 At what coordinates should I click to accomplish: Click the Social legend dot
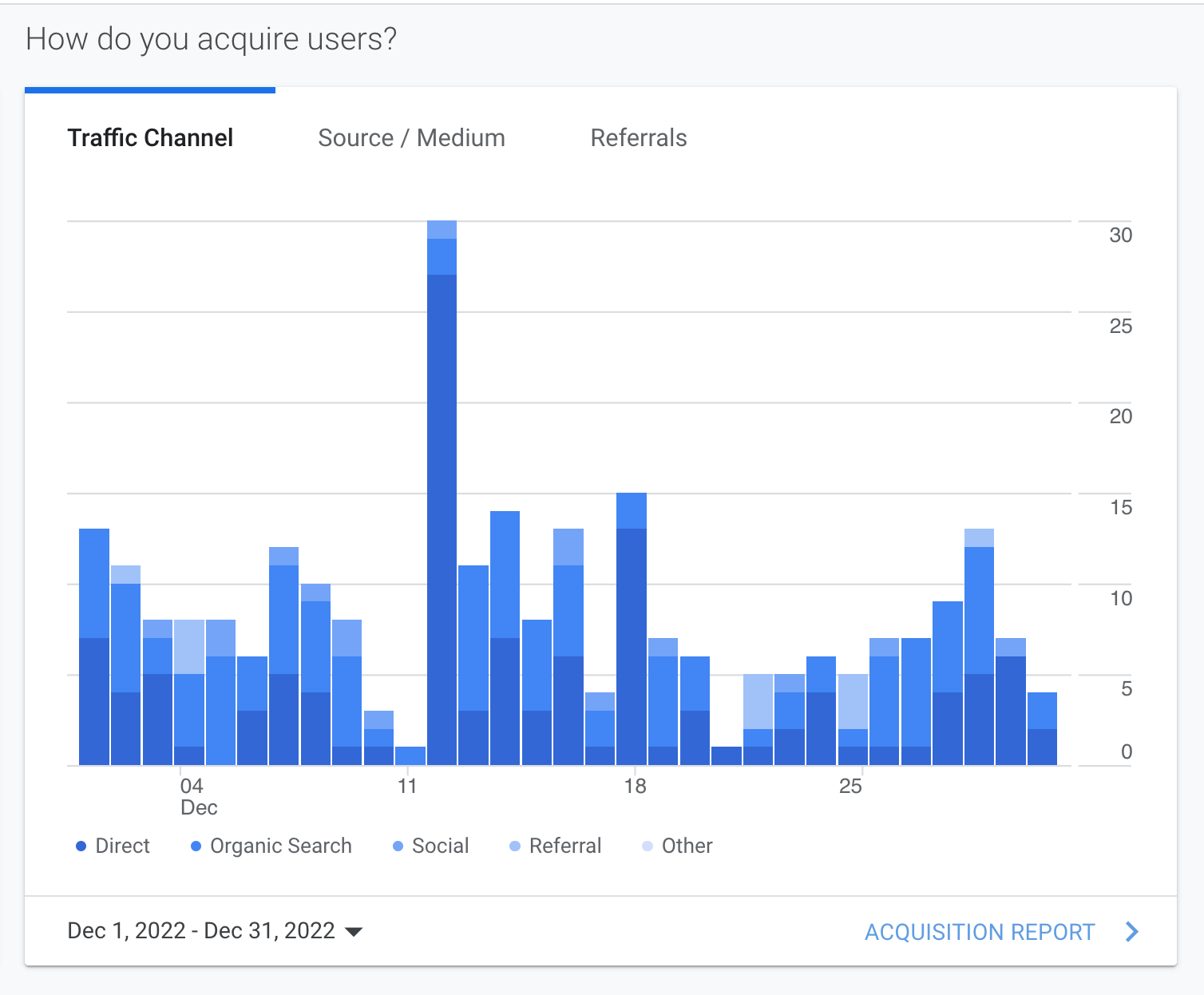[x=398, y=846]
